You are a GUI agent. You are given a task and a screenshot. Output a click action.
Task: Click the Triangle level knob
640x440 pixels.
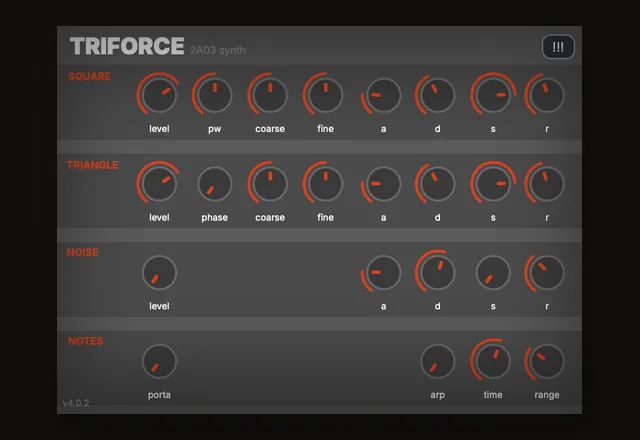click(159, 184)
